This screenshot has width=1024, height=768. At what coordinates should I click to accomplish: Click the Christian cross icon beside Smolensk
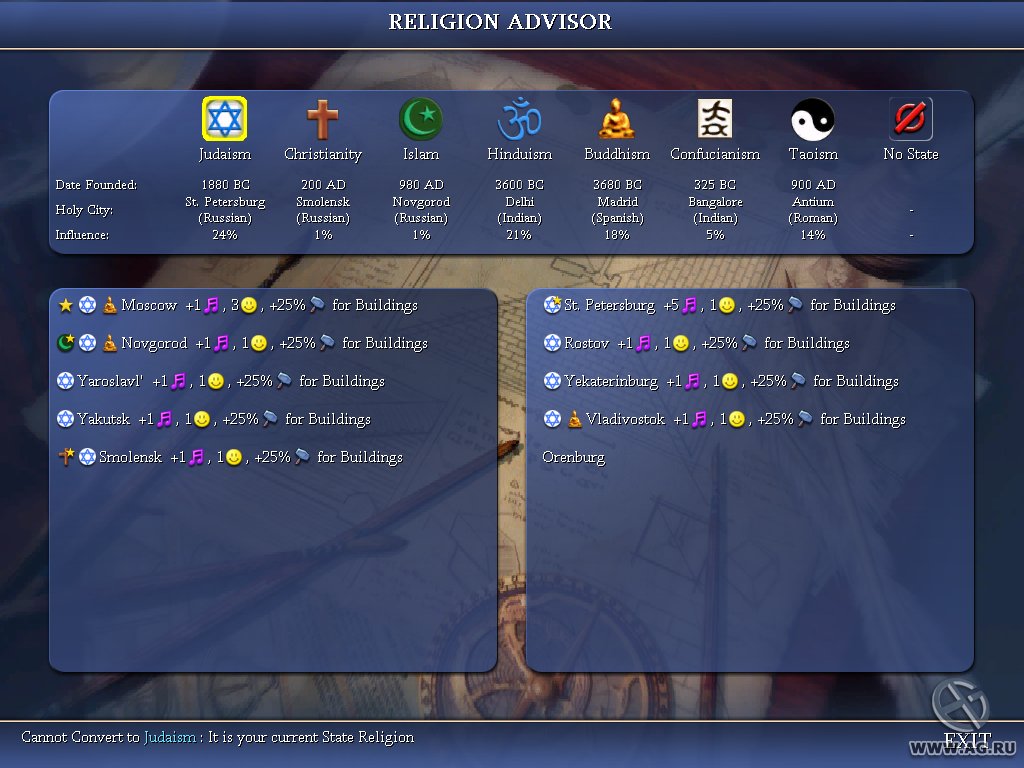point(66,457)
